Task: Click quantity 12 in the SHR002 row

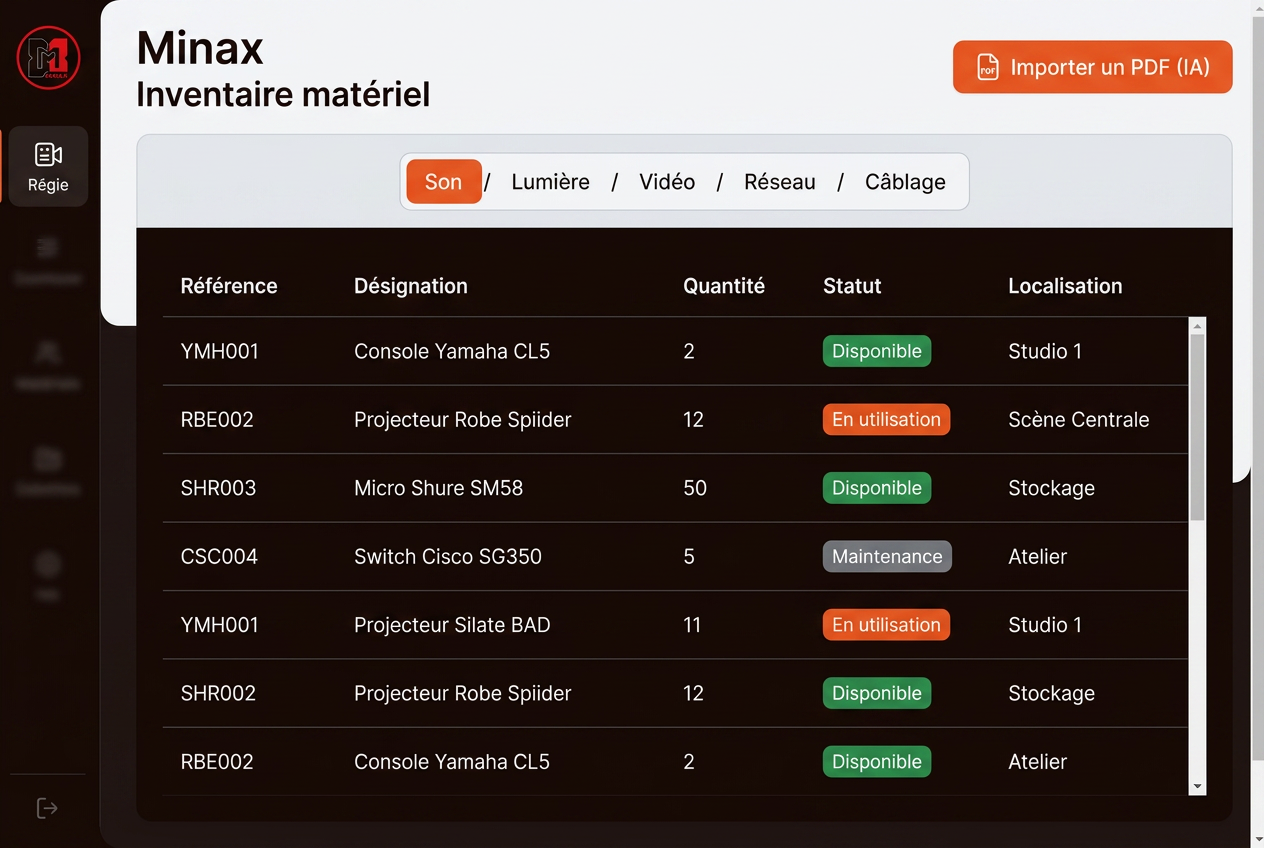Action: point(694,693)
